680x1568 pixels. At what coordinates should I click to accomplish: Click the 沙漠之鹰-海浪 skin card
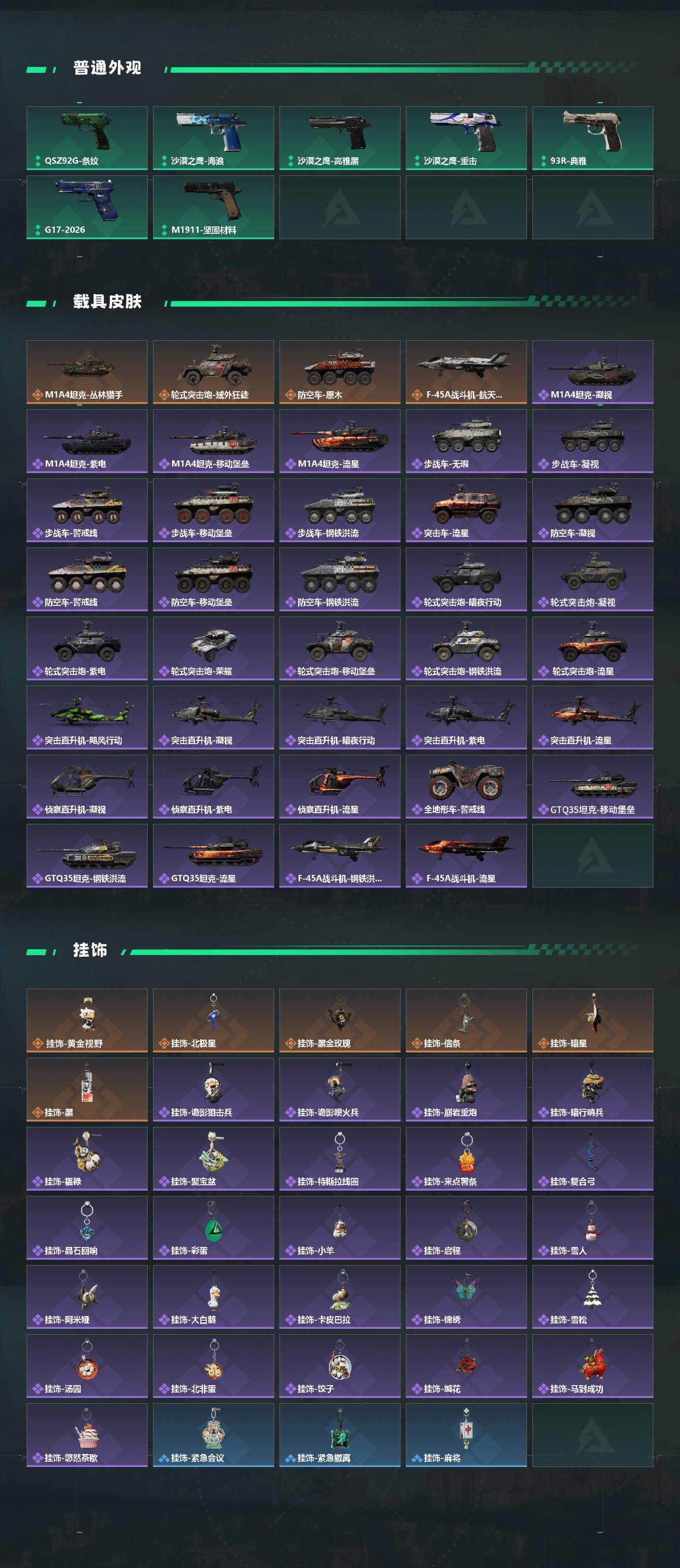point(214,138)
